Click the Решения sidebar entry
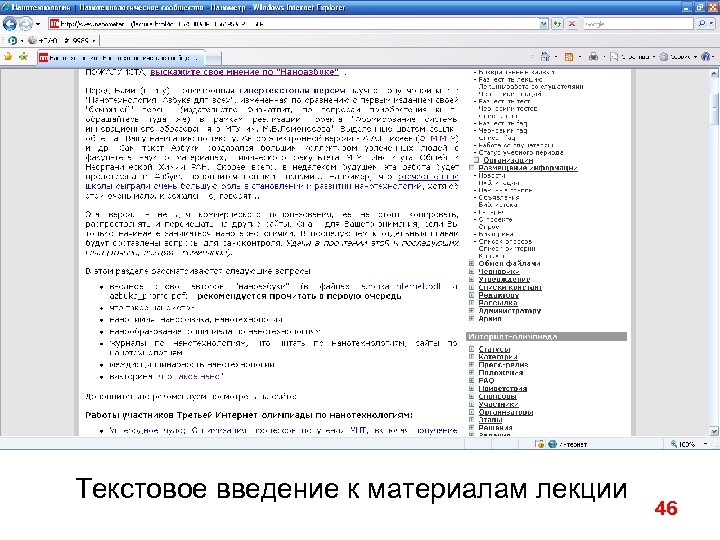Image resolution: width=720 pixels, height=540 pixels. 495,428
